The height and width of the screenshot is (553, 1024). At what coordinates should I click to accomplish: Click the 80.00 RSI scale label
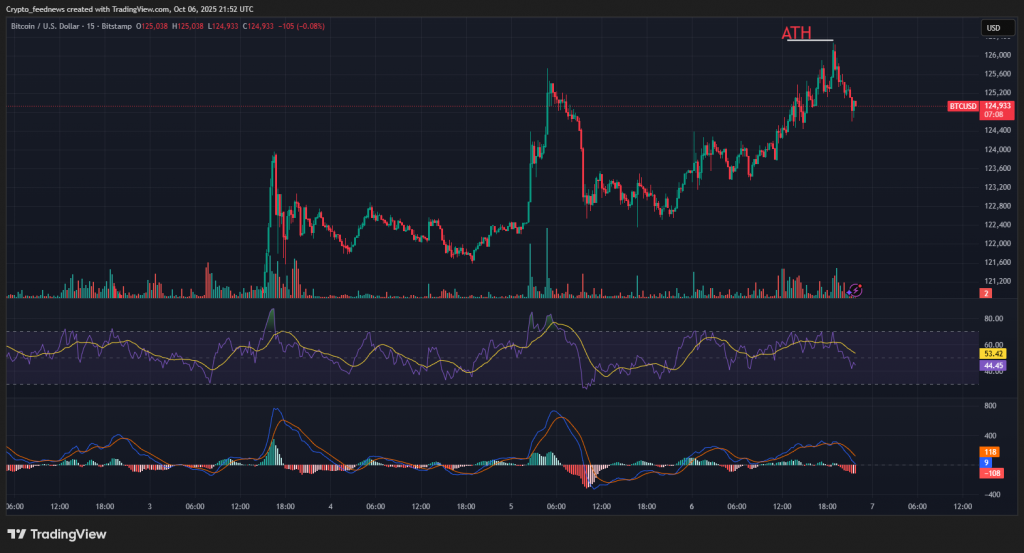click(x=993, y=320)
